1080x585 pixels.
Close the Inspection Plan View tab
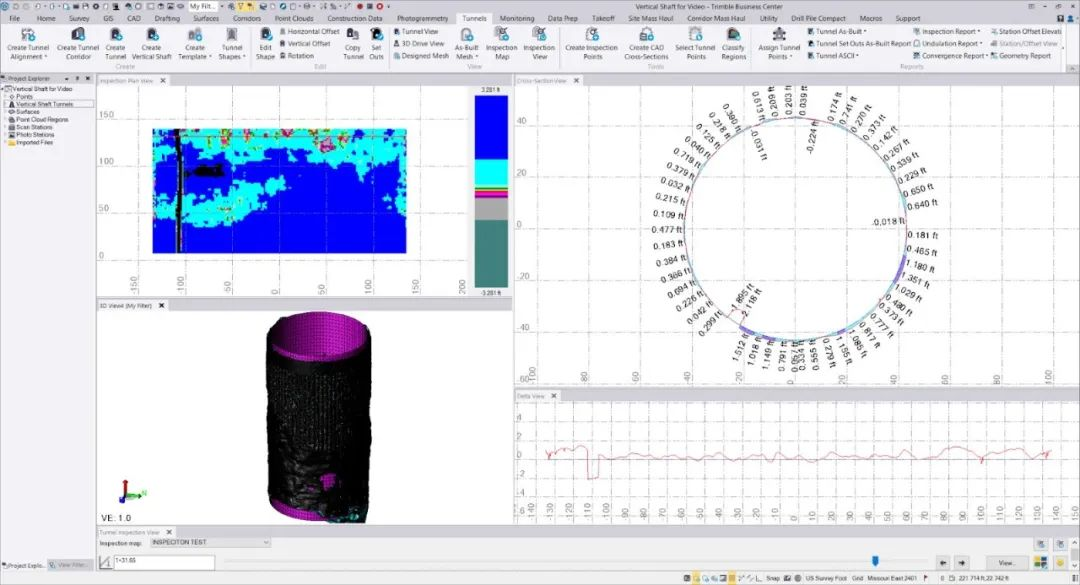click(163, 81)
